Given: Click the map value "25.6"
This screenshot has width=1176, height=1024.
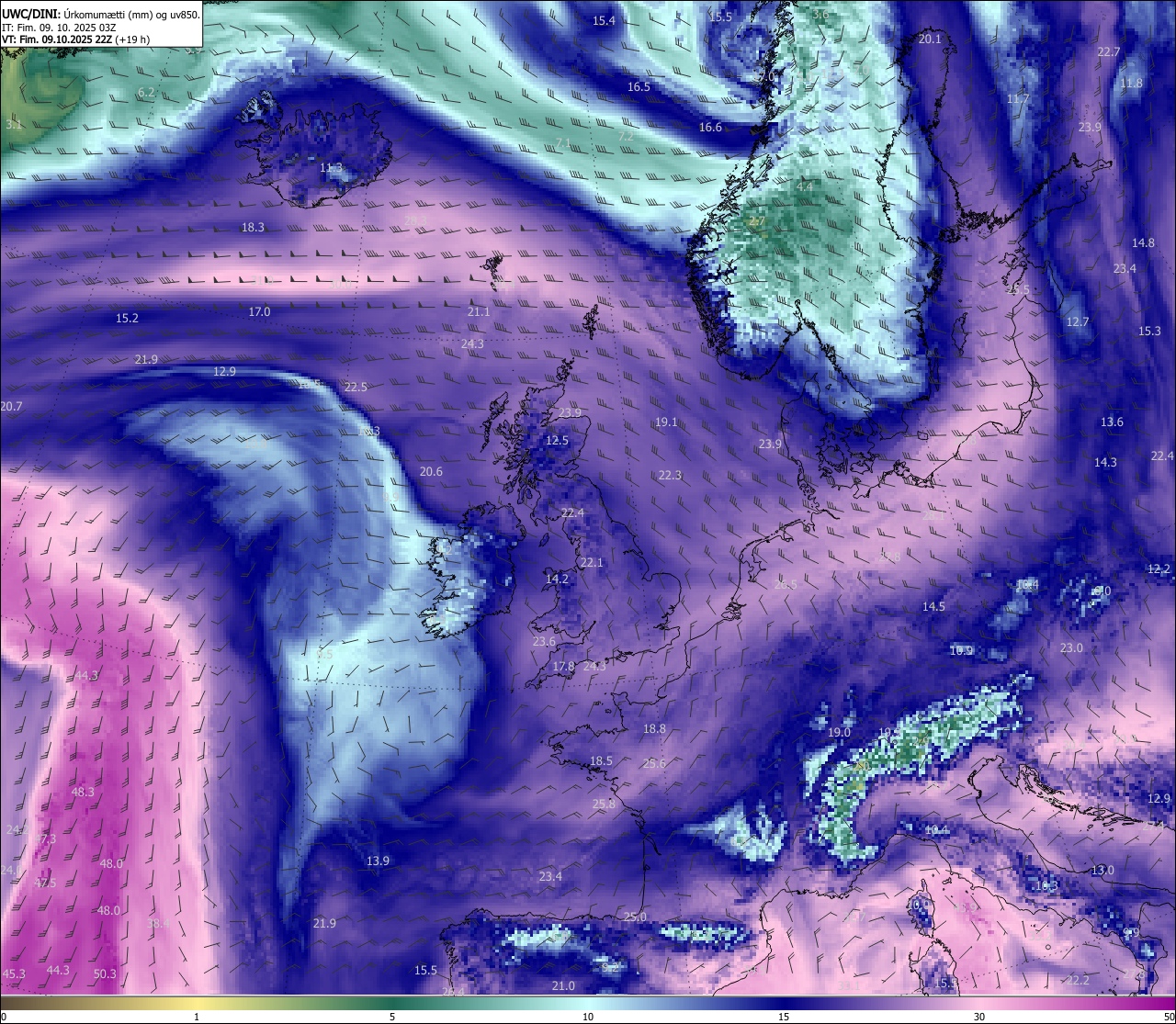Looking at the screenshot, I should (x=654, y=763).
